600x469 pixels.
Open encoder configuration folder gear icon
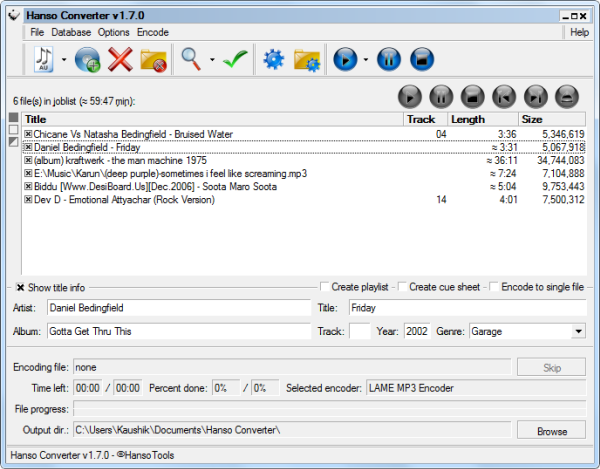coord(307,60)
